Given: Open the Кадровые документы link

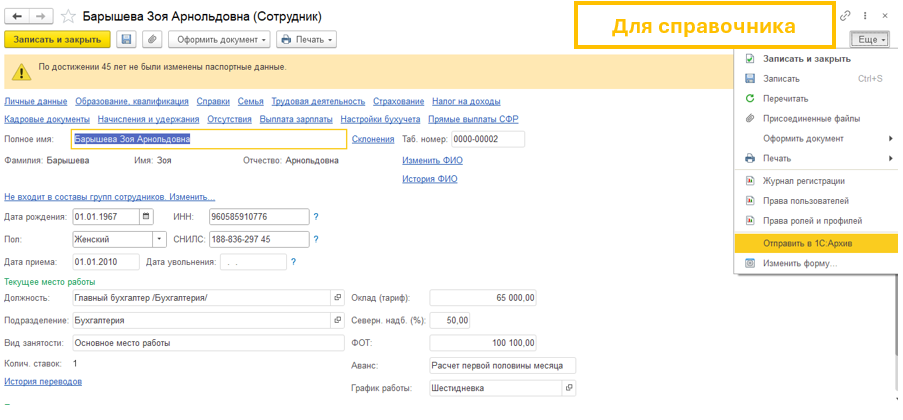Looking at the screenshot, I should (47, 119).
